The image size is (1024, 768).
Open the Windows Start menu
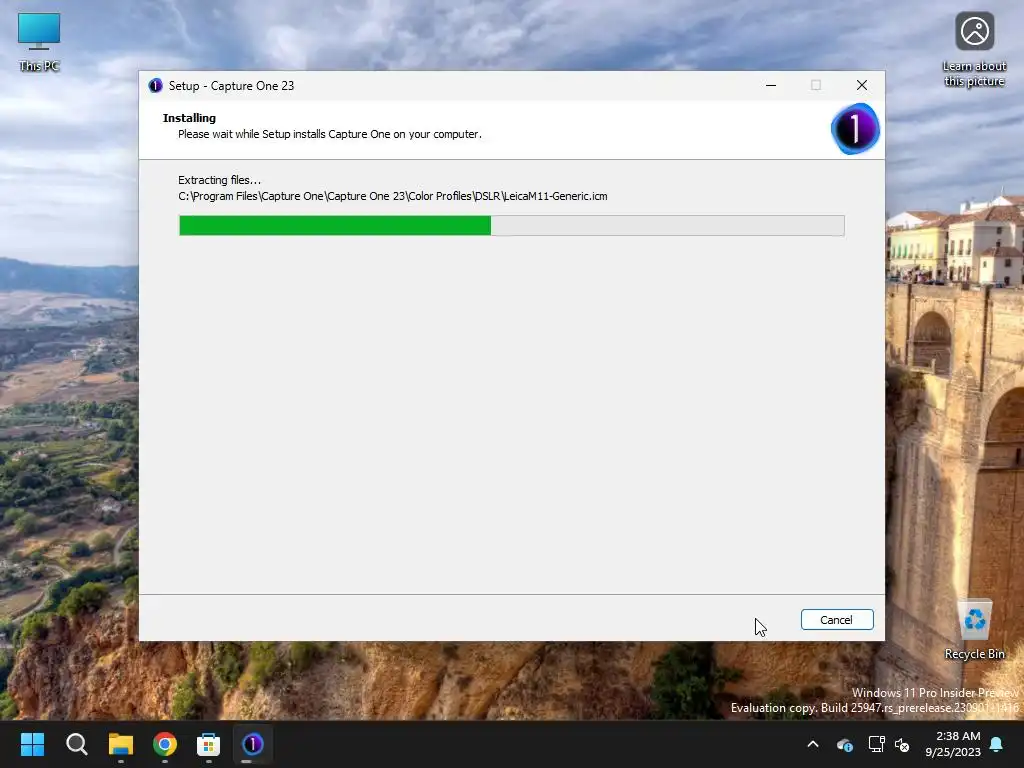[x=32, y=744]
